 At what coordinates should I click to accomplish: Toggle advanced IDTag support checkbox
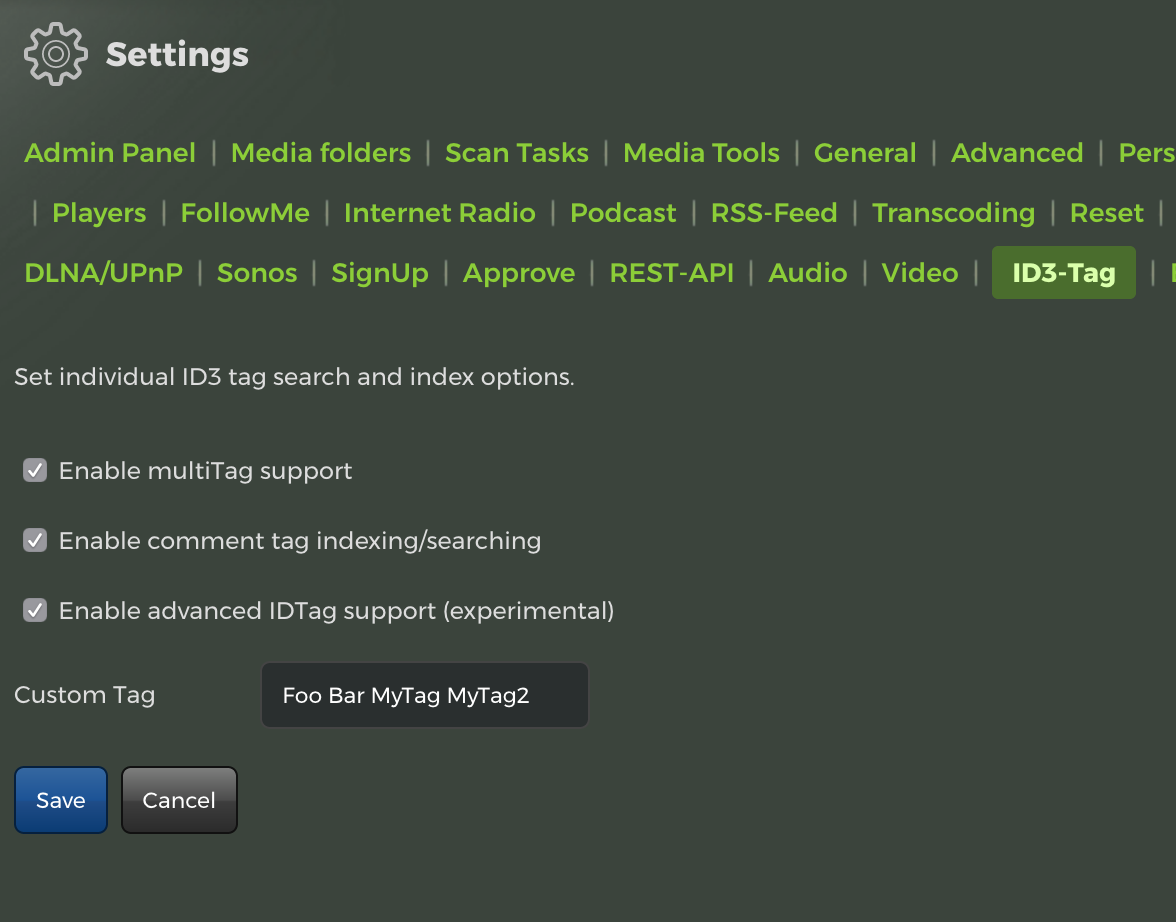35,610
